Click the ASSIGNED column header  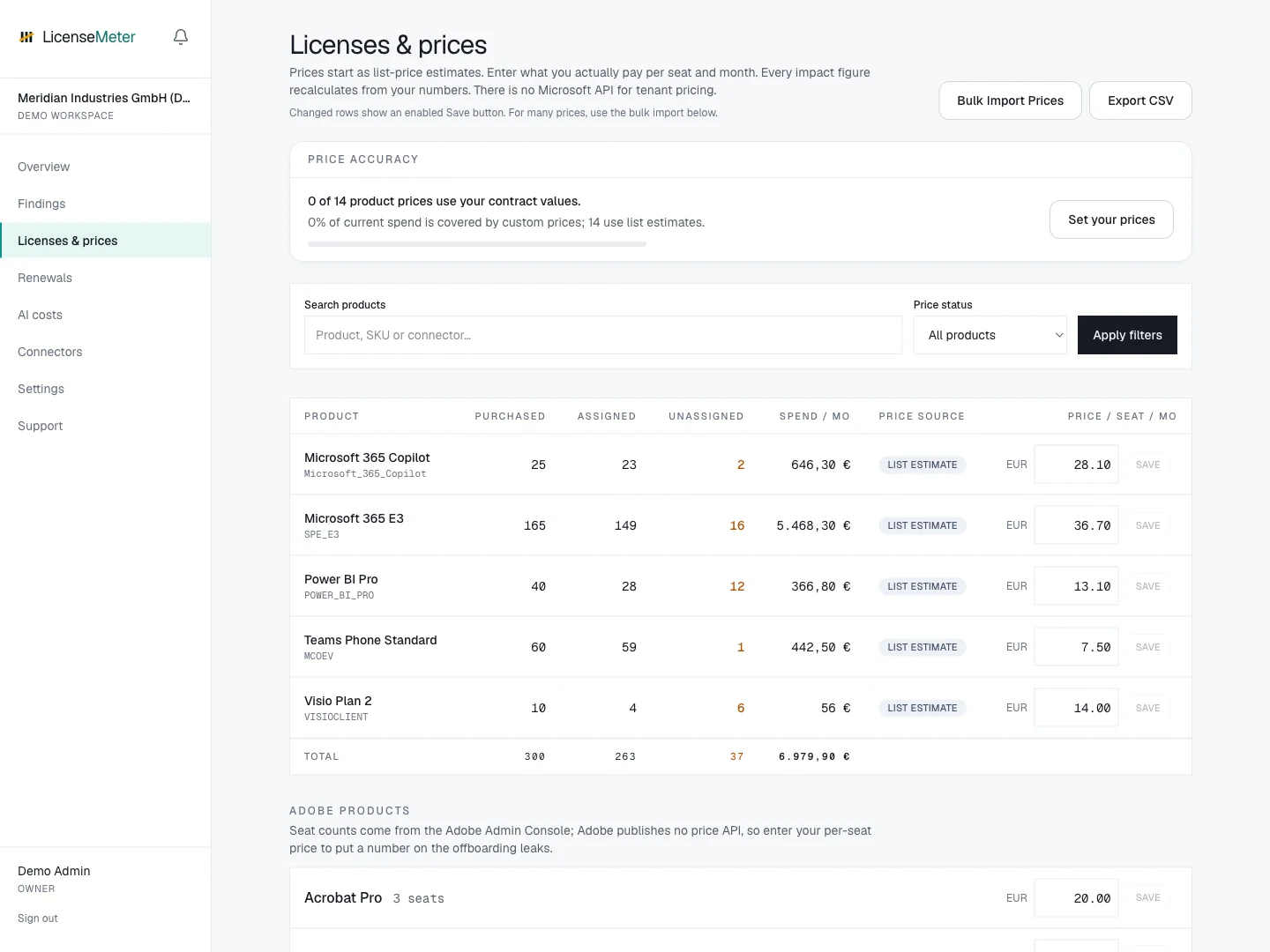click(607, 416)
